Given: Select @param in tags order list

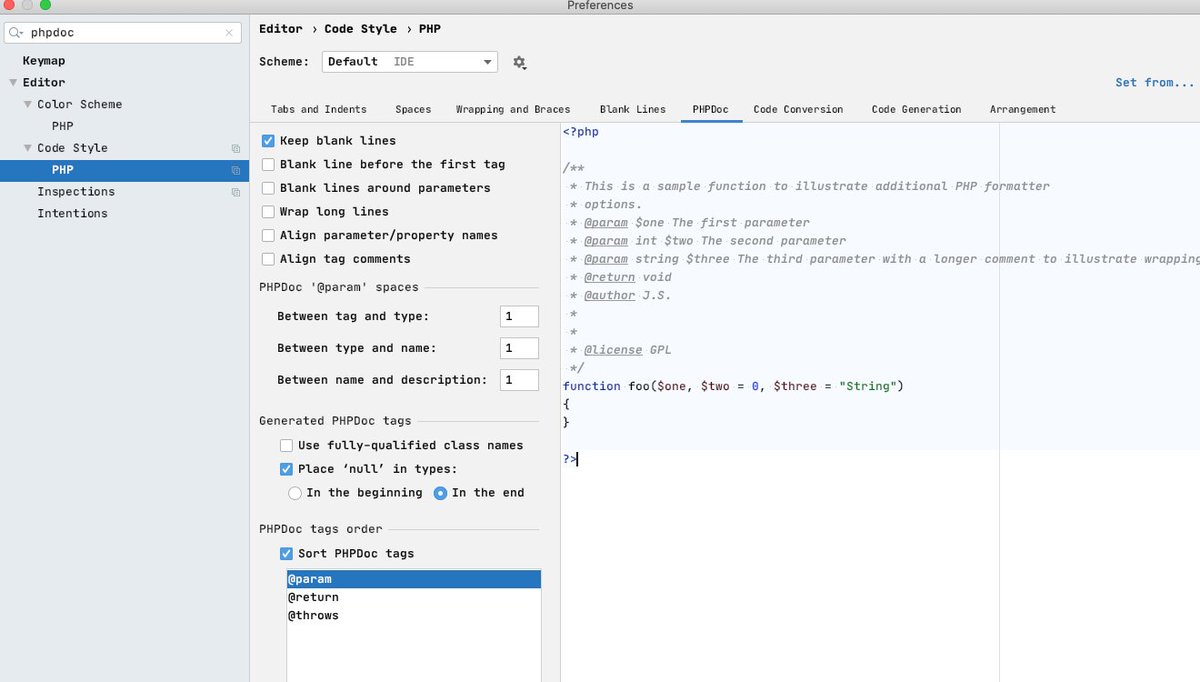Looking at the screenshot, I should pos(413,579).
